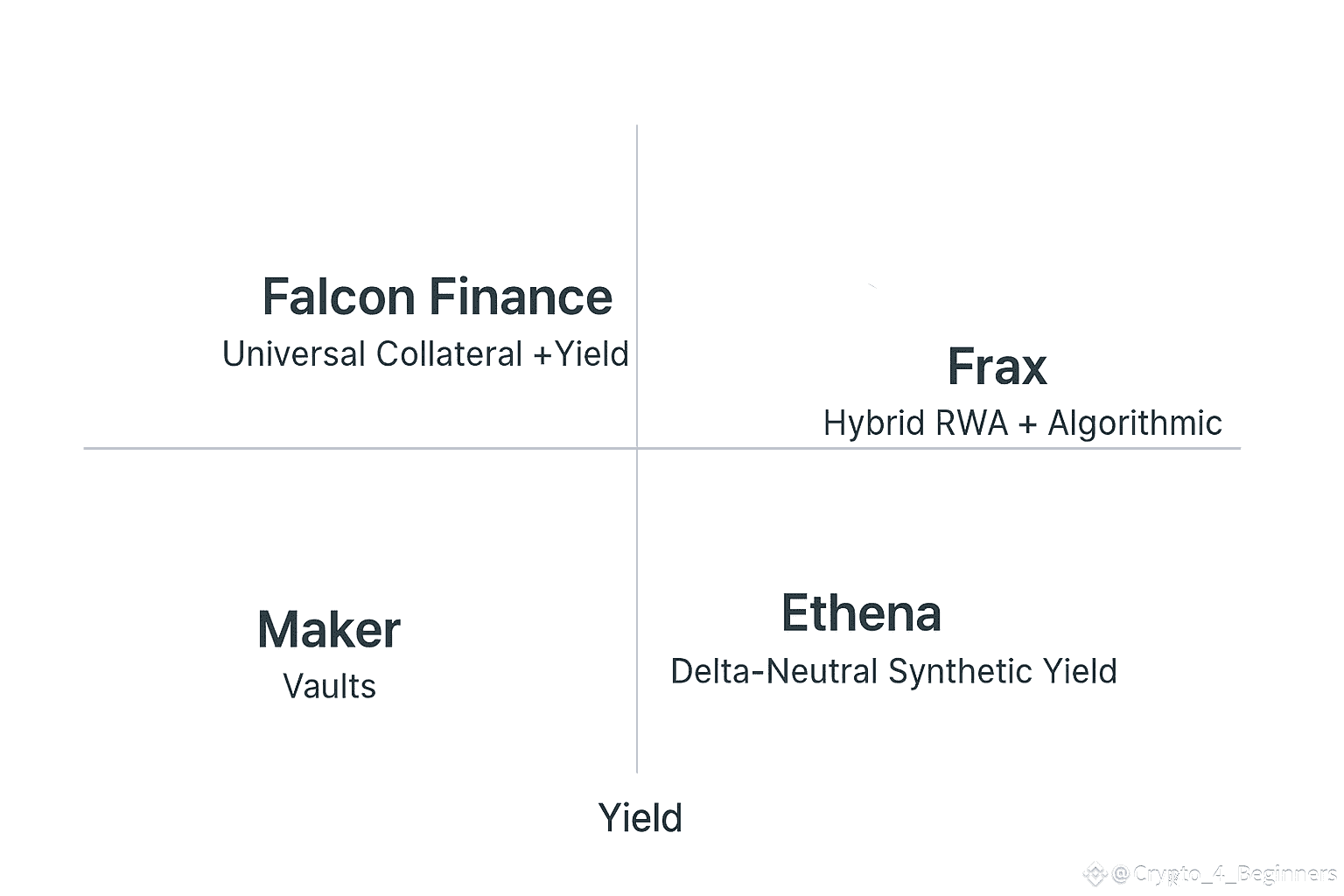Click the left end of horizontal axis
The height and width of the screenshot is (896, 1344).
[87, 448]
